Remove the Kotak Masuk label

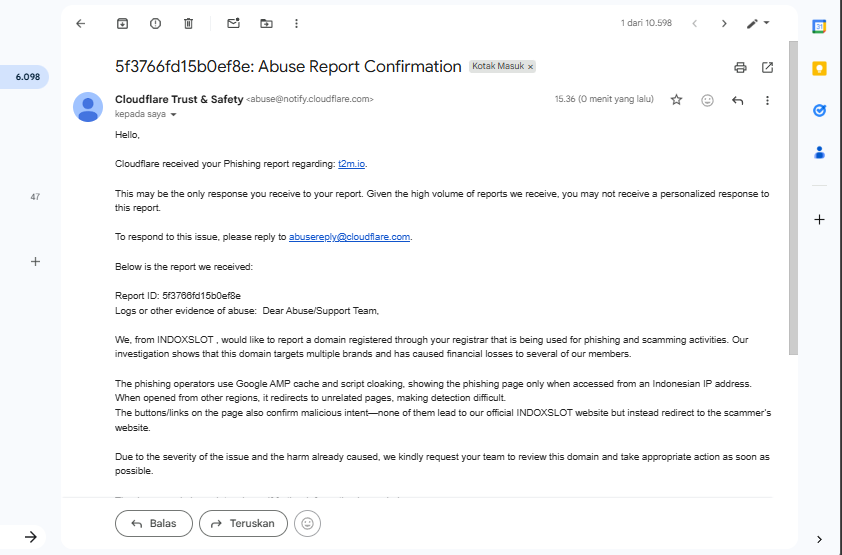531,67
